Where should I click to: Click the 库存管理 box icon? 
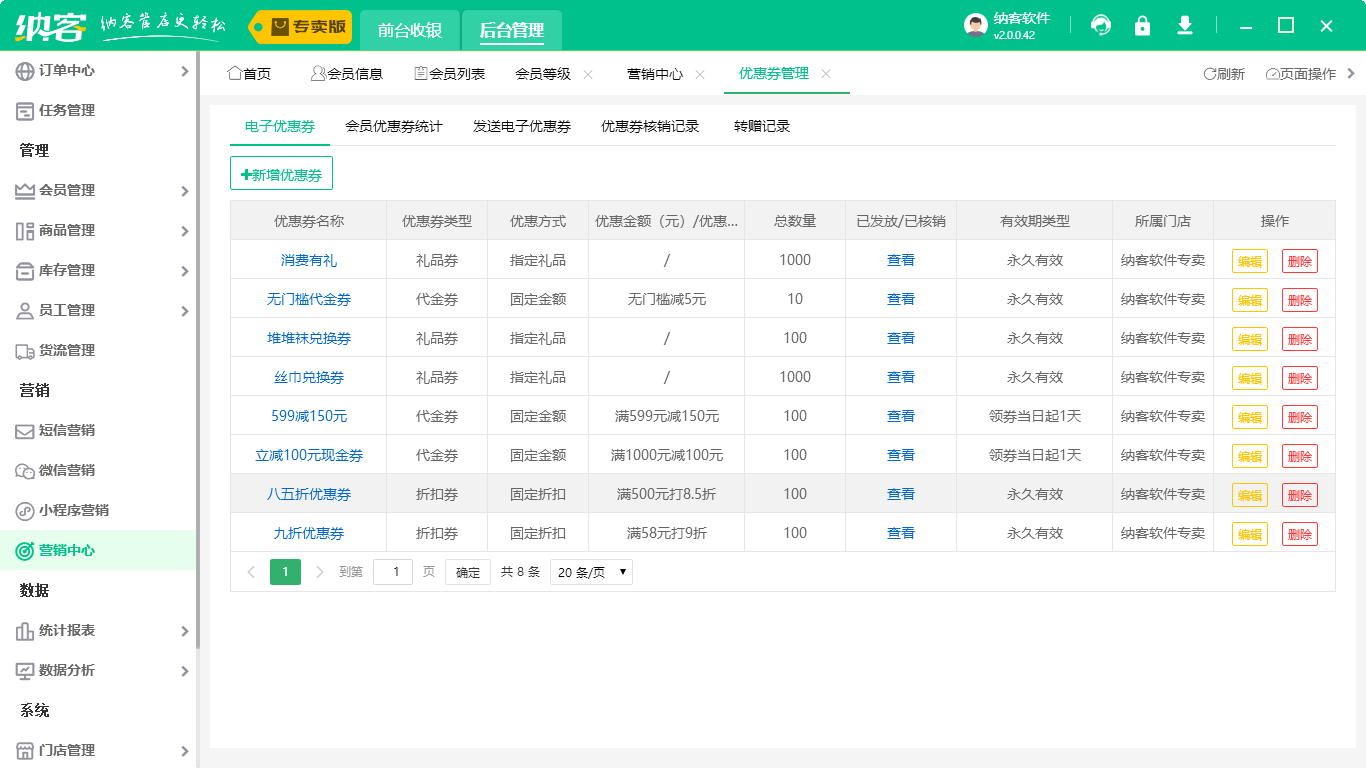pos(25,270)
